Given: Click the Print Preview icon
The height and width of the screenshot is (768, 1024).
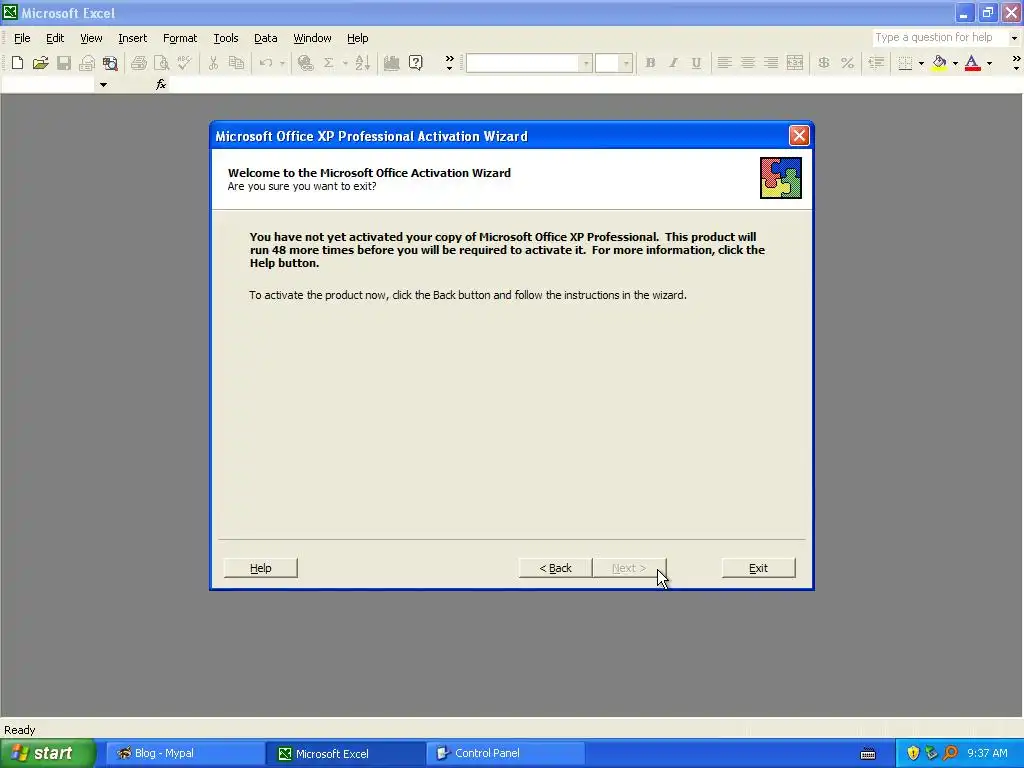Looking at the screenshot, I should (x=161, y=63).
